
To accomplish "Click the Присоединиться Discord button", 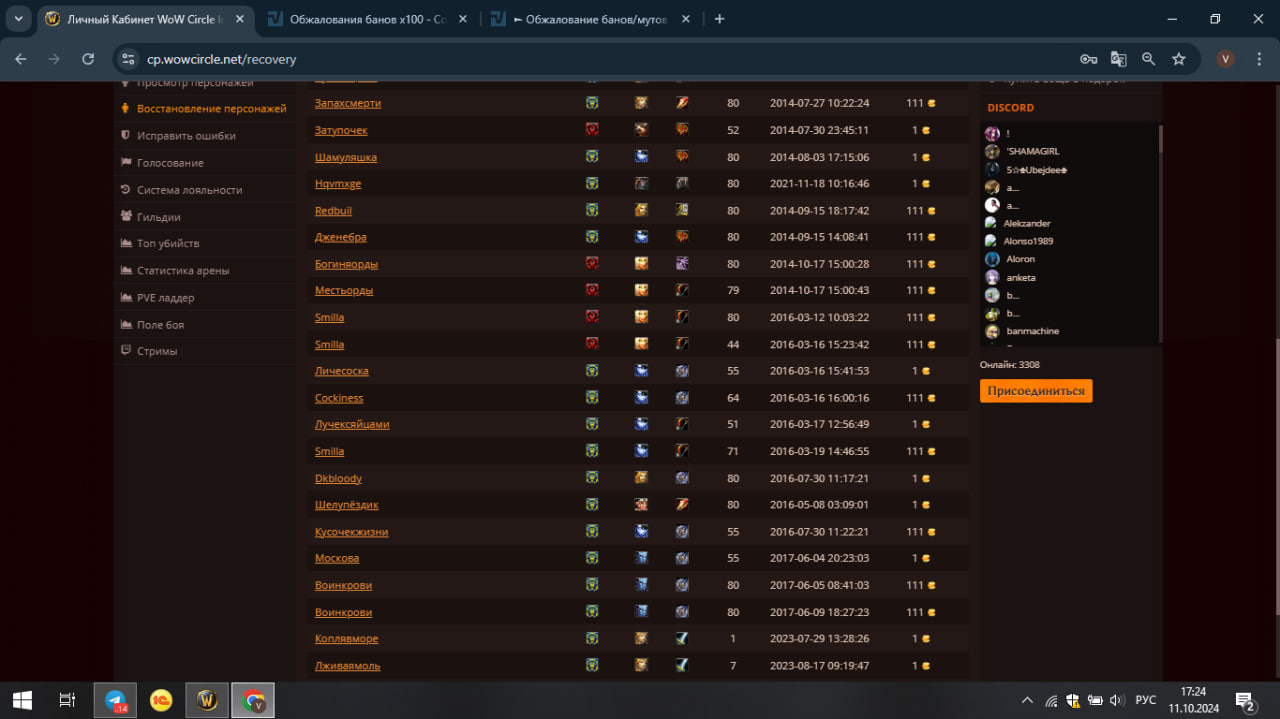I will tap(1035, 391).
